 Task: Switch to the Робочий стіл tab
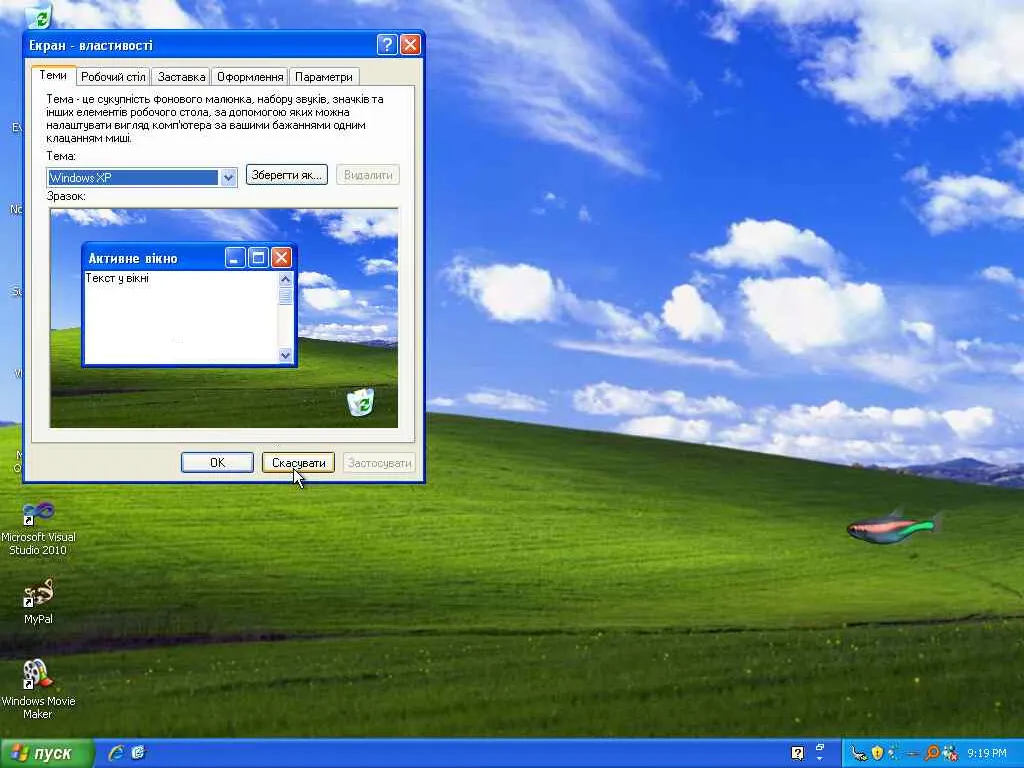113,77
